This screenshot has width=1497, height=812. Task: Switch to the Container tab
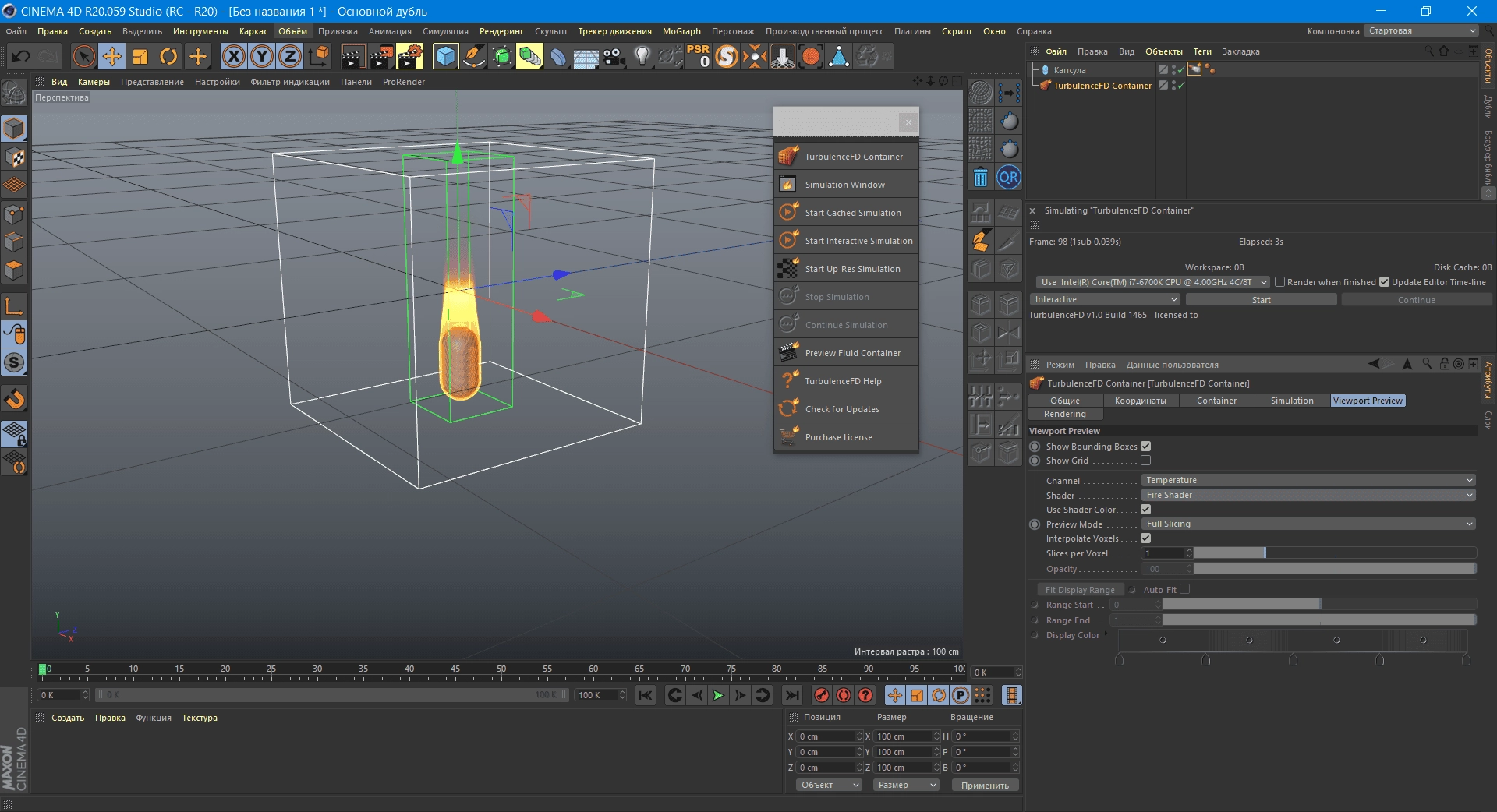(1216, 401)
